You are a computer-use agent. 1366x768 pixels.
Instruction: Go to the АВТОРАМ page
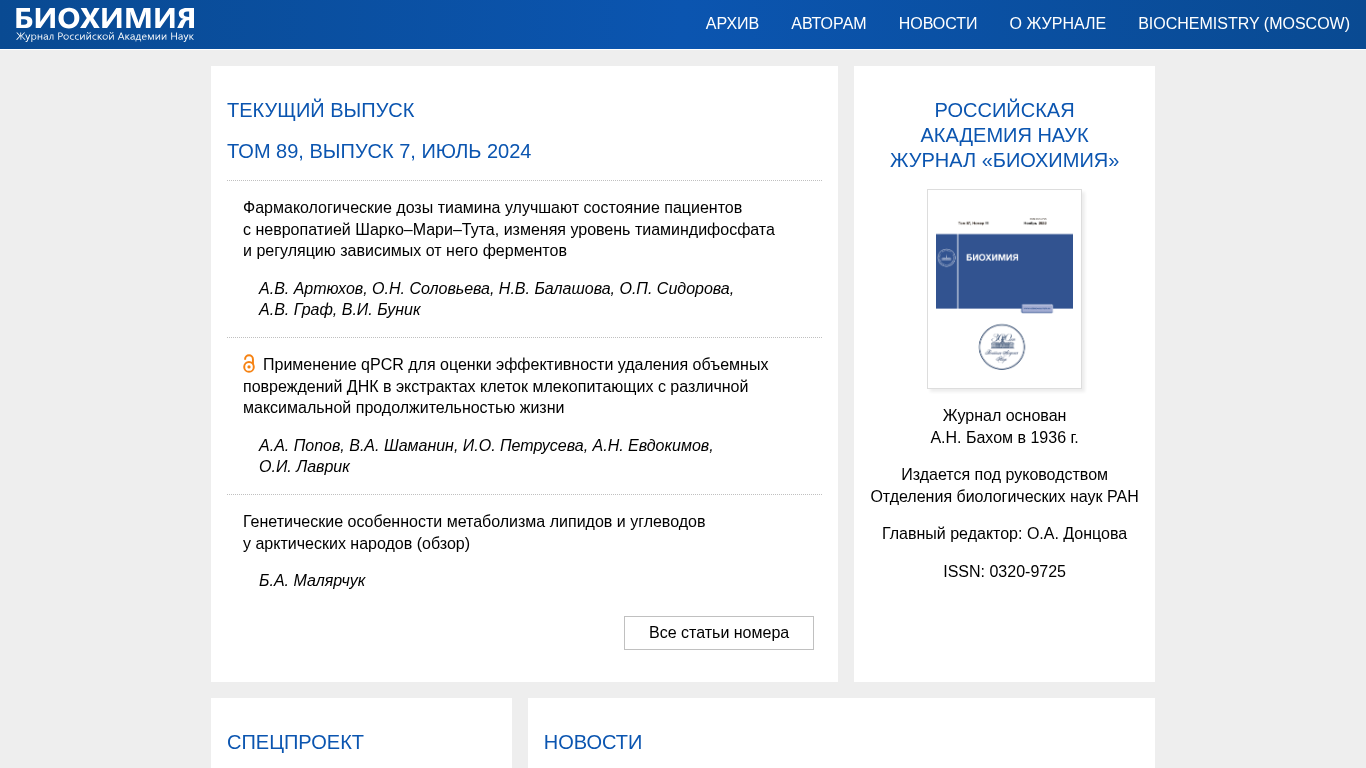(828, 24)
